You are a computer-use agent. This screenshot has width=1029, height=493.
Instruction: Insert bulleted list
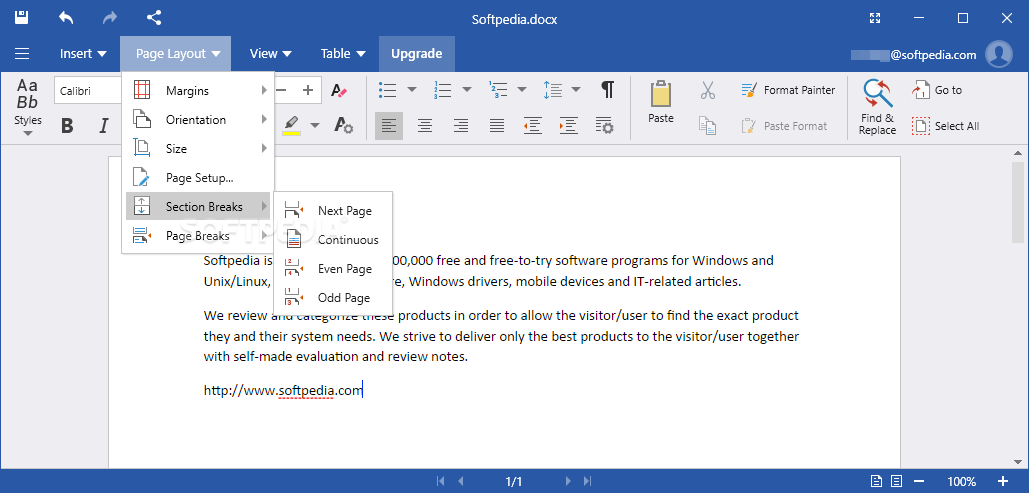click(x=388, y=90)
